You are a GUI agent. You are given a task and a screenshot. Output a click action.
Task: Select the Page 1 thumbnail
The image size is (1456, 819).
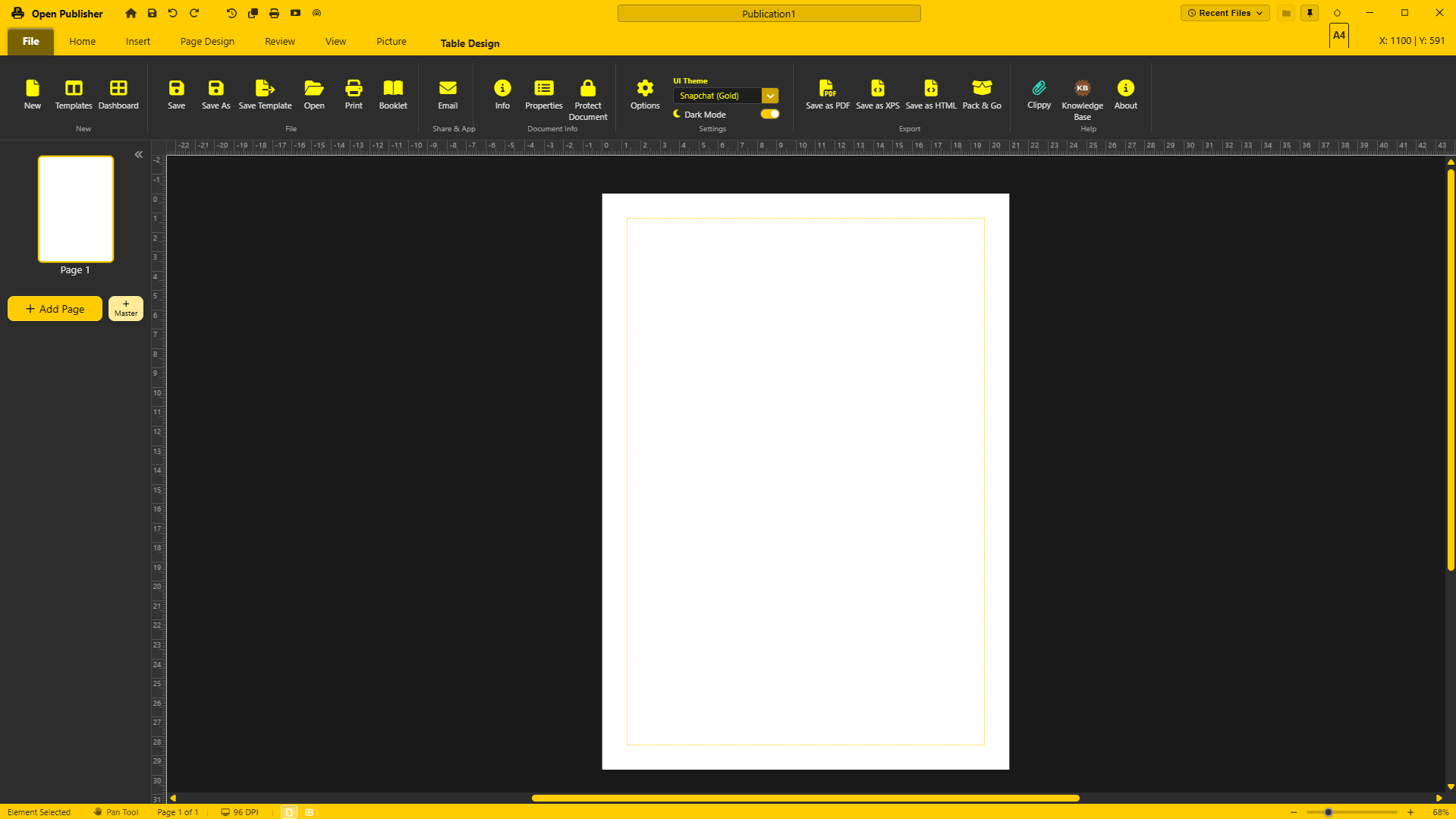pos(76,209)
